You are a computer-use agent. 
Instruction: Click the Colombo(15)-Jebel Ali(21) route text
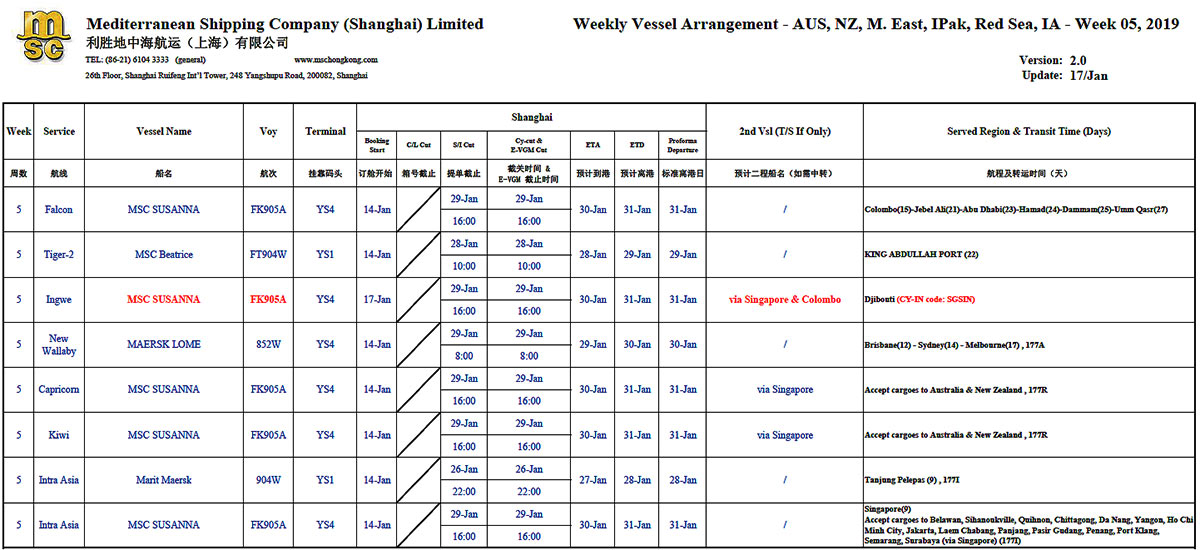coord(1016,210)
